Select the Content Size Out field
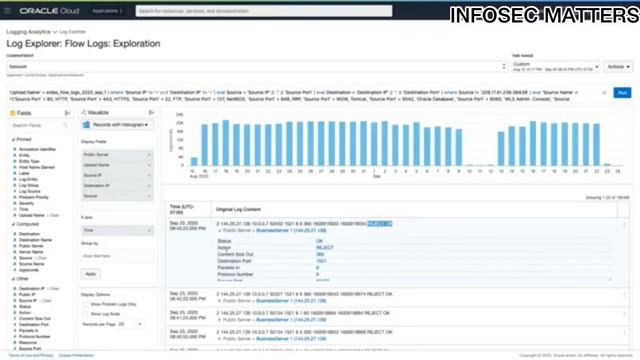The image size is (640, 360). (x=35, y=318)
